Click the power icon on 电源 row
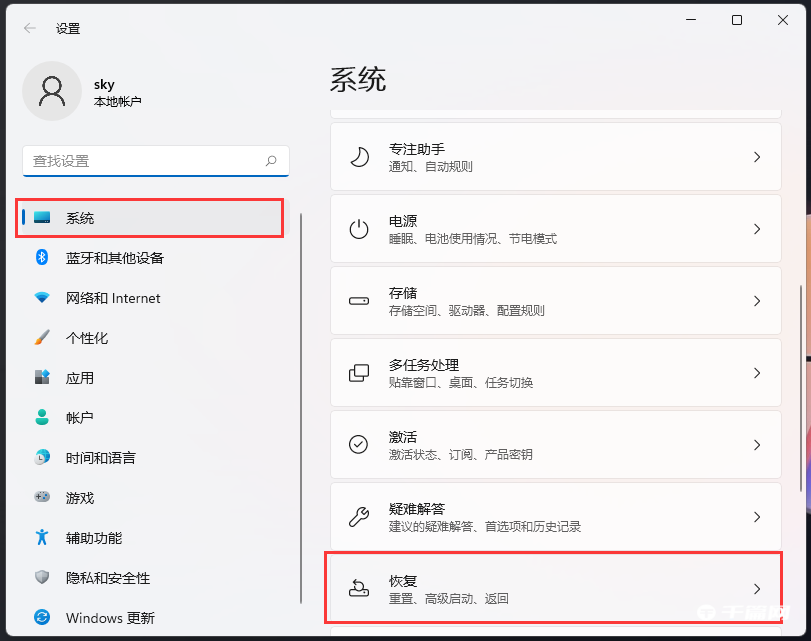This screenshot has width=811, height=641. coord(359,229)
